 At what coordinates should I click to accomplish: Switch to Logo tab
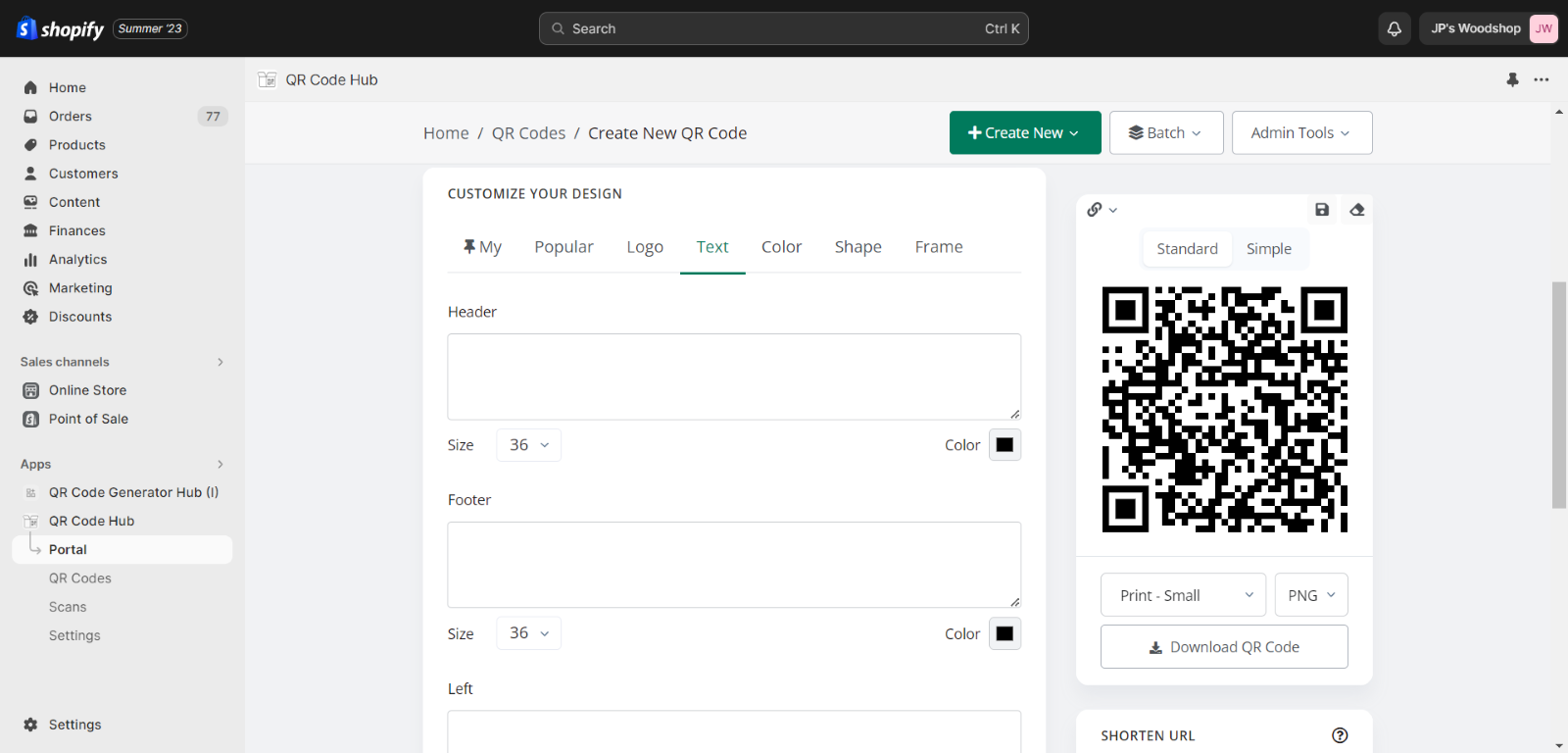[x=645, y=247]
